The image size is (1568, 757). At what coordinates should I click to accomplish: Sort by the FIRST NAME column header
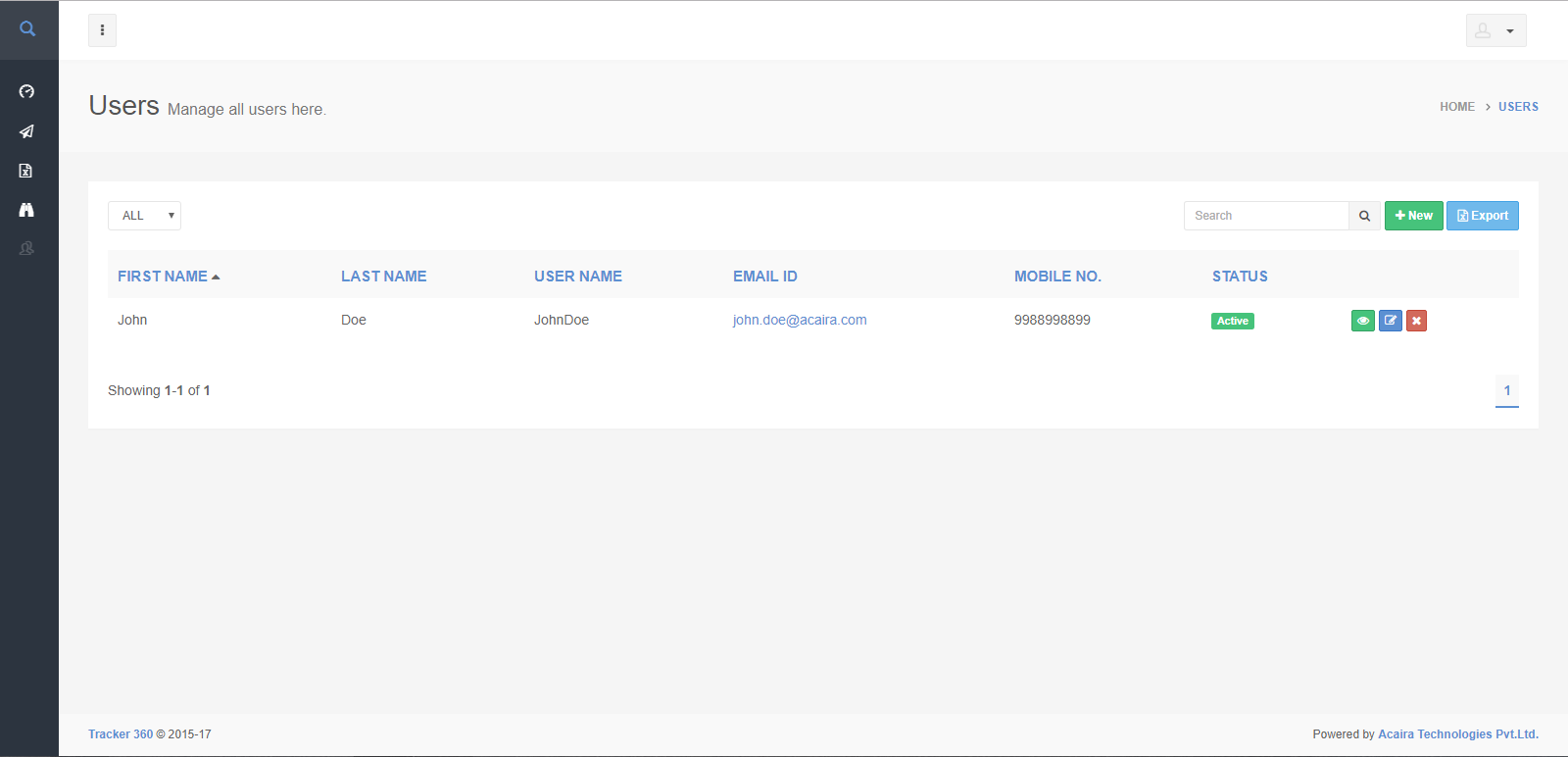click(x=163, y=277)
